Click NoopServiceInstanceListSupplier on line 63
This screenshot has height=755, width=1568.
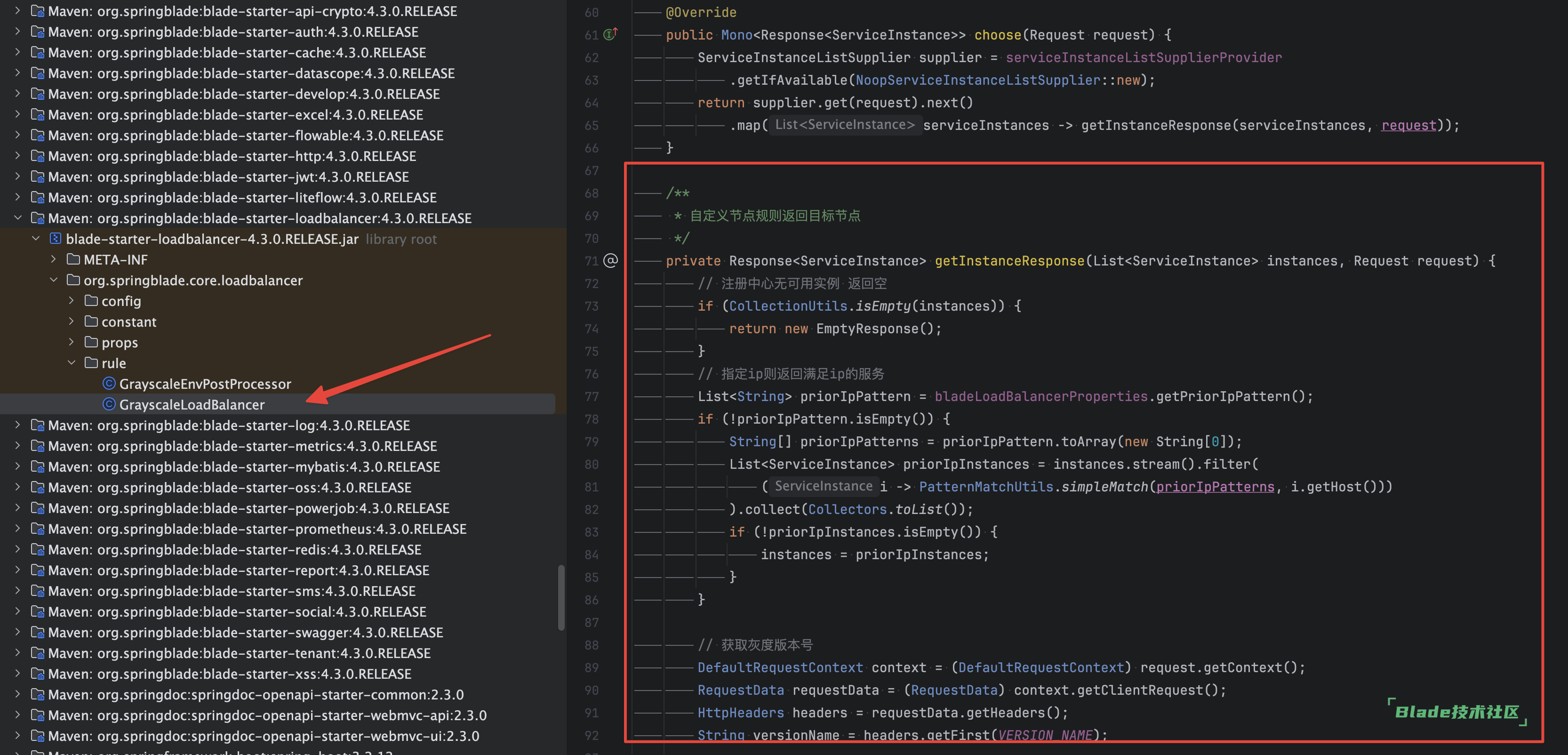click(977, 80)
